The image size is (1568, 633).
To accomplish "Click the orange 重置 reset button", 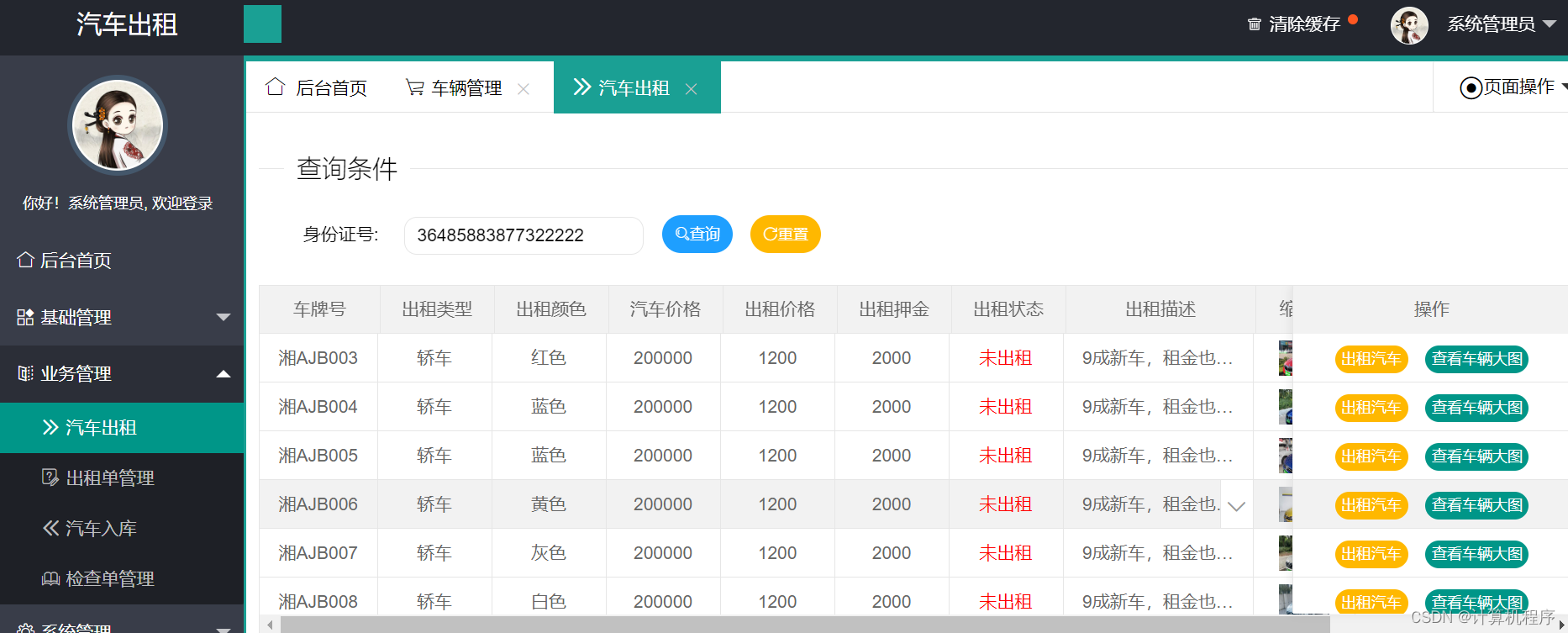I will click(x=786, y=234).
